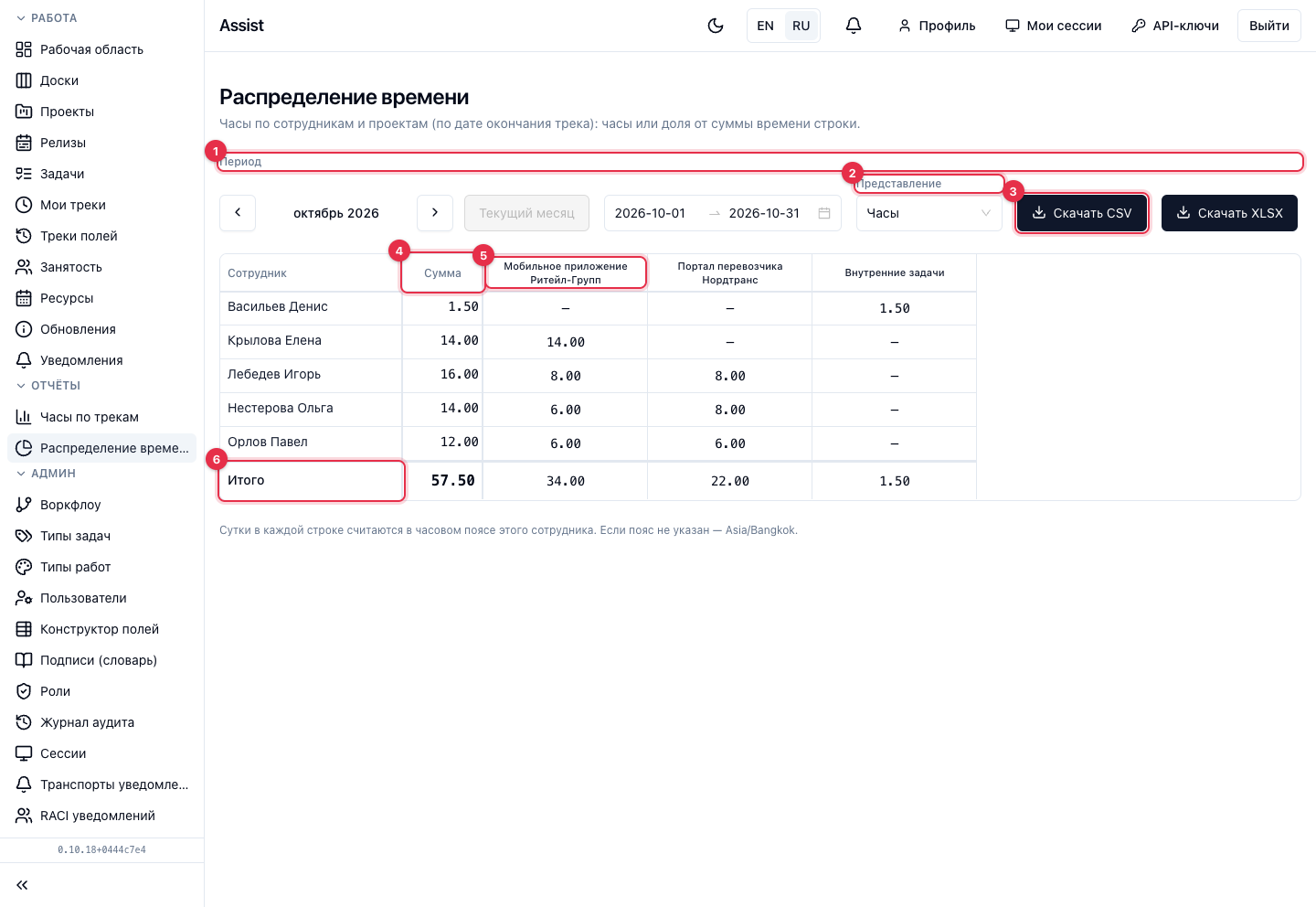Viewport: 1316px width, 907px height.
Task: Collapse sidebar with double chevron icon
Action: pos(23,885)
